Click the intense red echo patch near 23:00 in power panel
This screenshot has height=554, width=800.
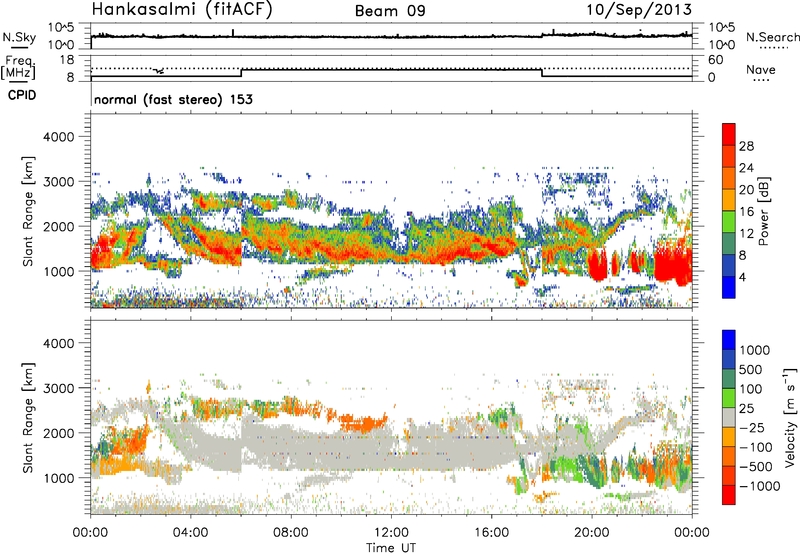click(672, 265)
